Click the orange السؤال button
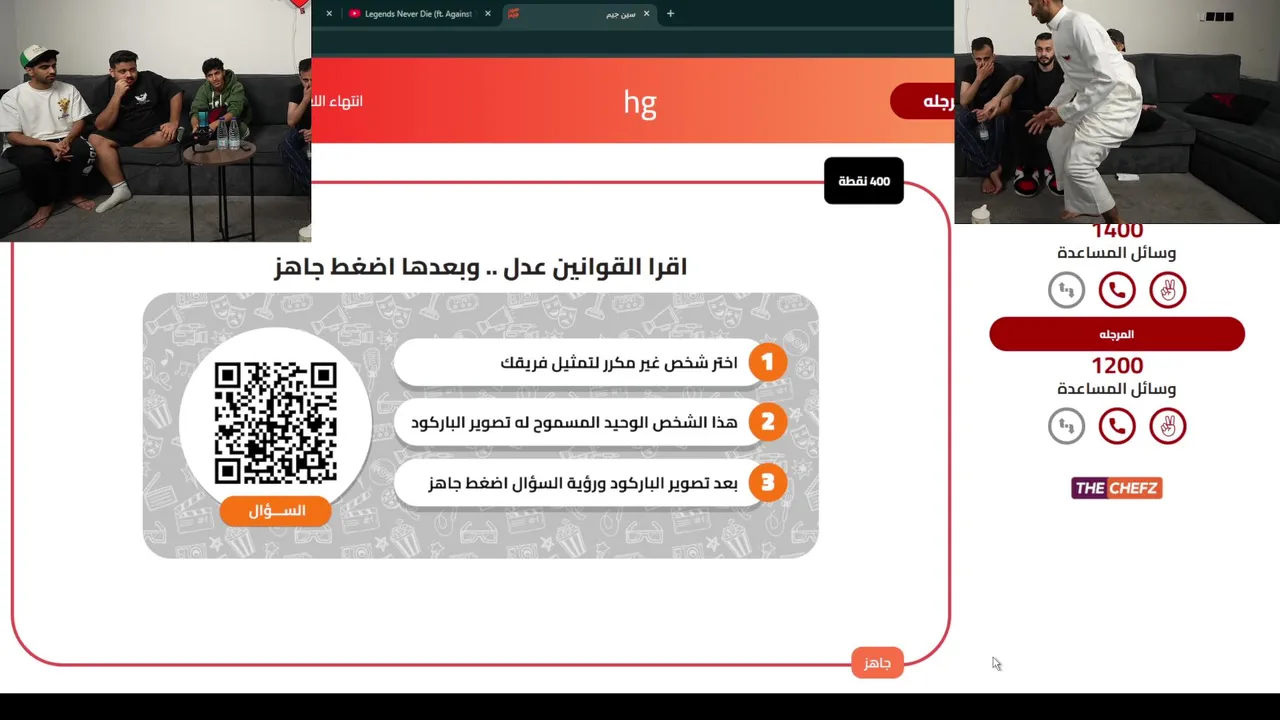Viewport: 1280px width, 720px height. point(275,511)
